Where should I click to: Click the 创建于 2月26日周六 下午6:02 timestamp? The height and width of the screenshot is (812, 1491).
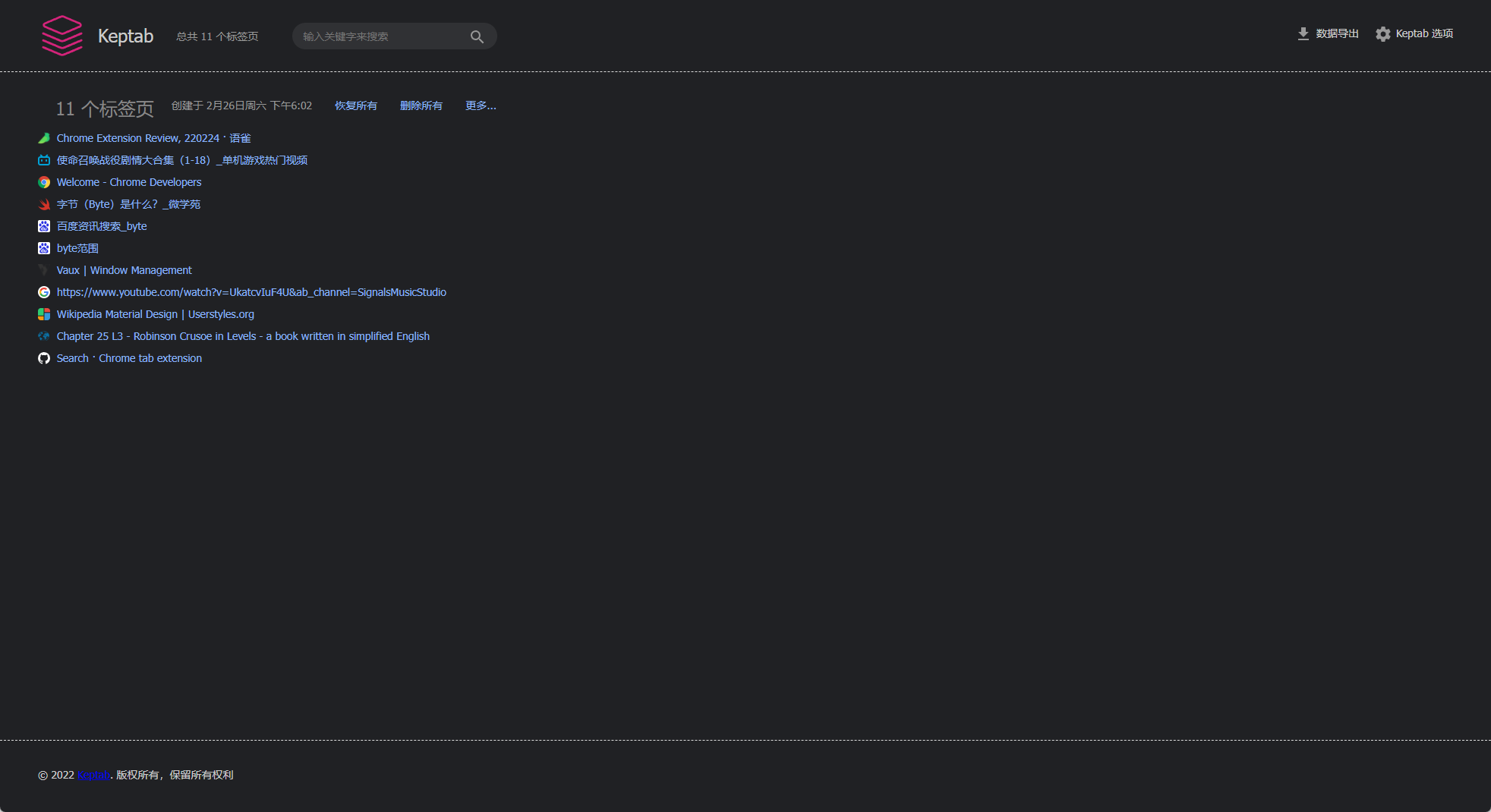(241, 105)
